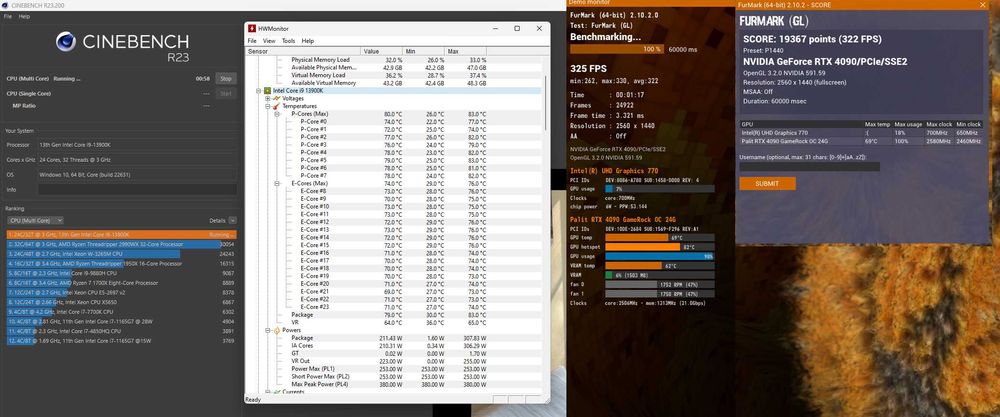Click the GPU hotspot 82°C bar
Image resolution: width=1000 pixels, height=417 pixels.
point(659,247)
